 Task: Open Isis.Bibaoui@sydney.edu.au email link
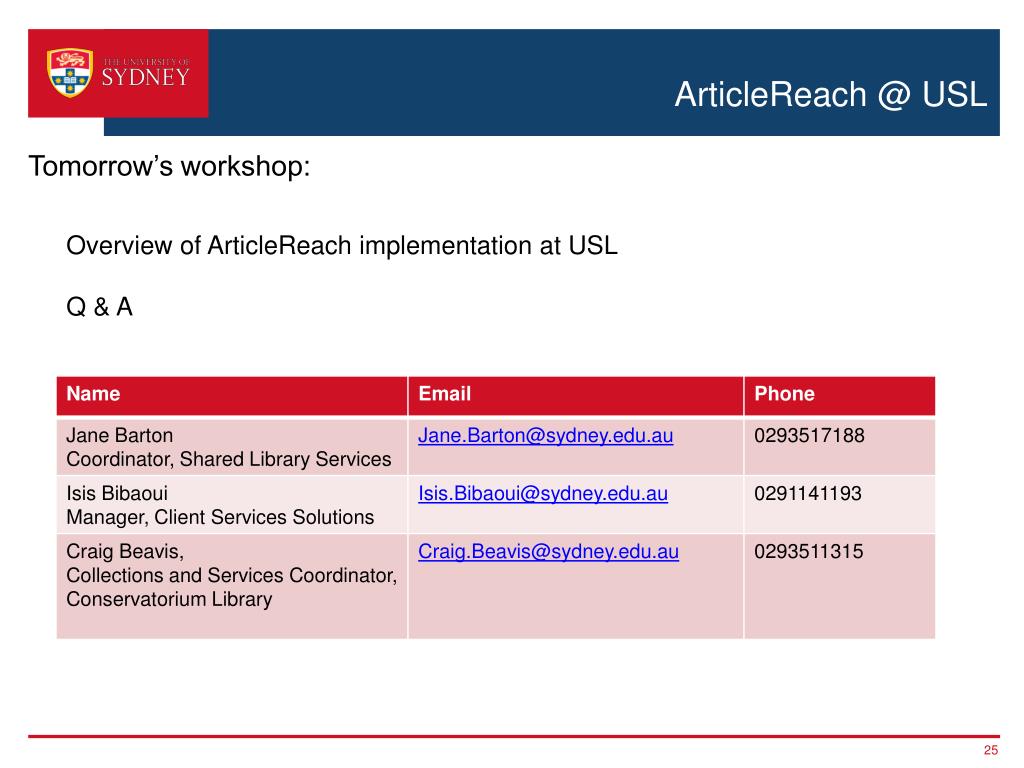(543, 494)
